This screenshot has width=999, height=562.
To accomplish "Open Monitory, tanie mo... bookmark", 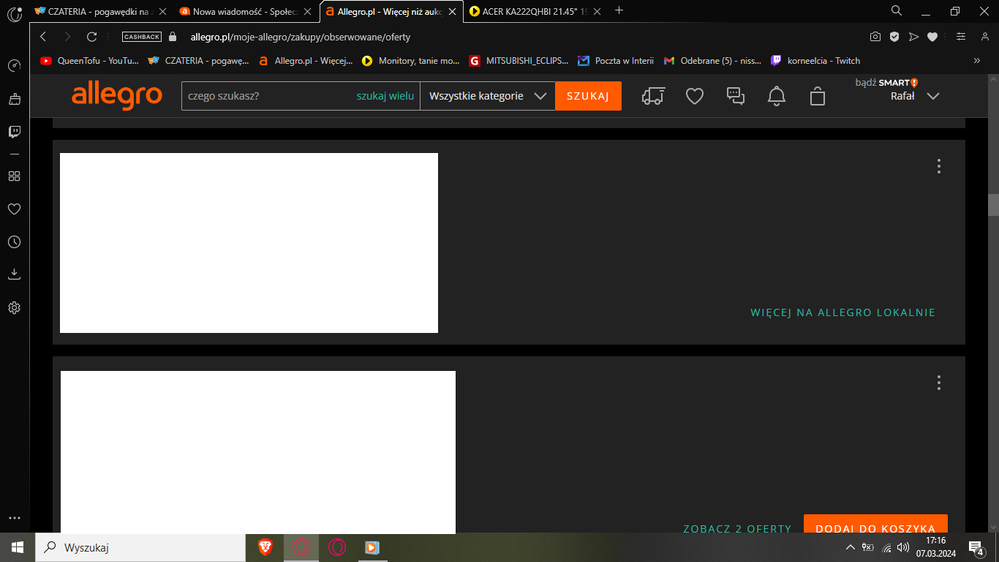I will click(410, 61).
